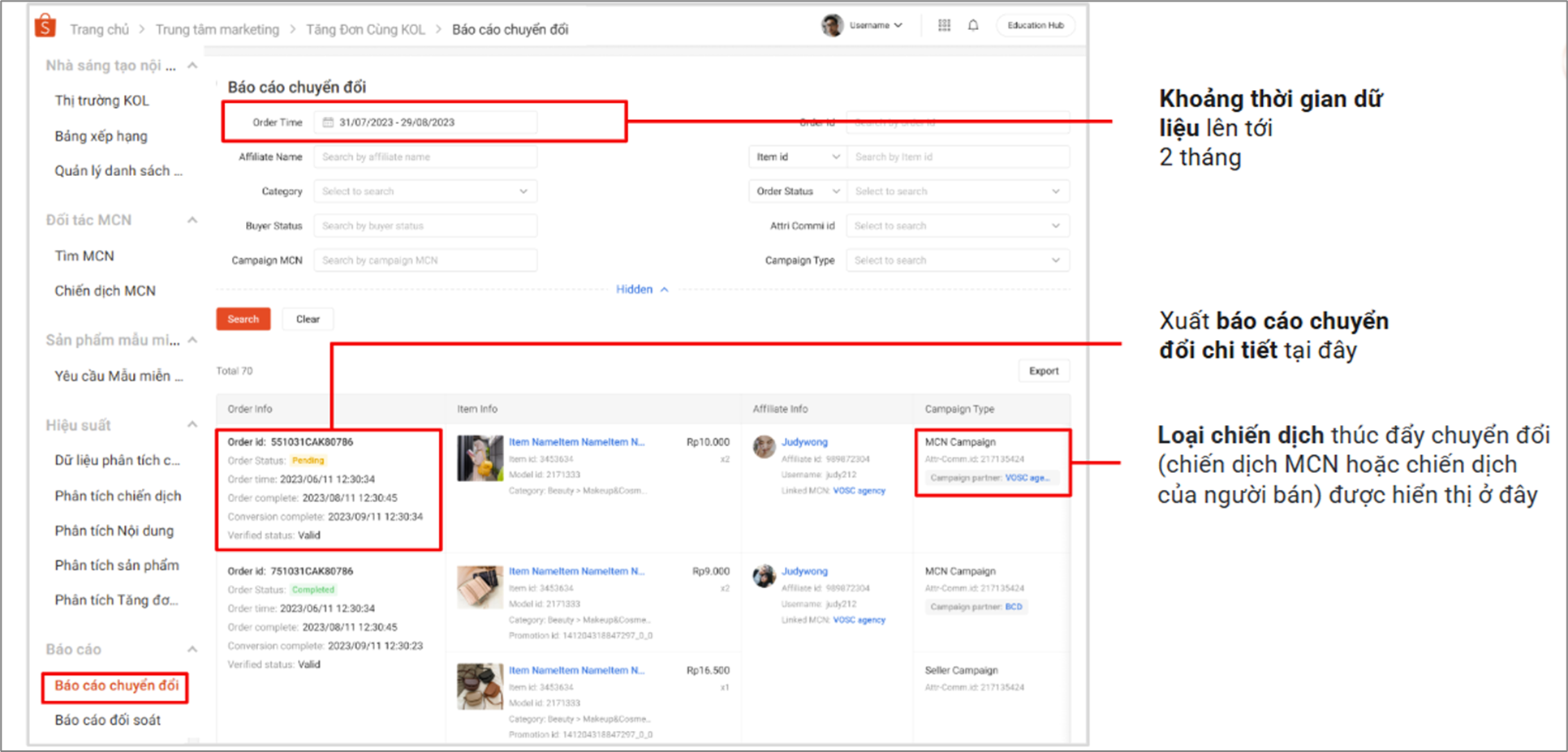Viewport: 1568px width, 752px height.
Task: Click the Shopee logo icon
Action: [x=45, y=26]
